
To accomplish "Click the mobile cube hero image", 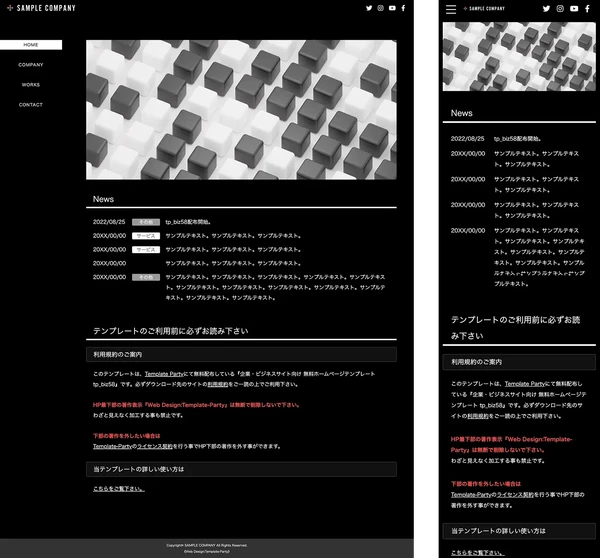I will (x=519, y=57).
